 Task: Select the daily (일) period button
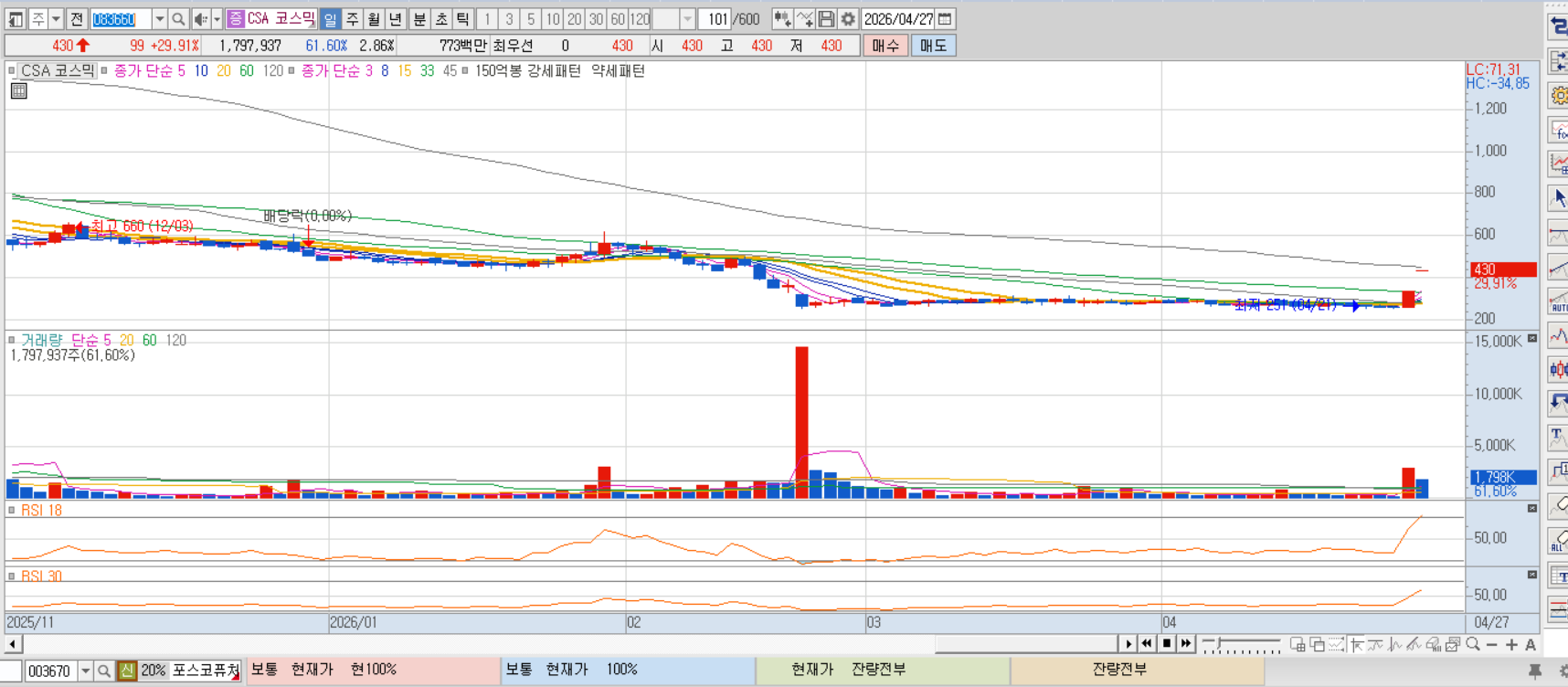pos(330,18)
